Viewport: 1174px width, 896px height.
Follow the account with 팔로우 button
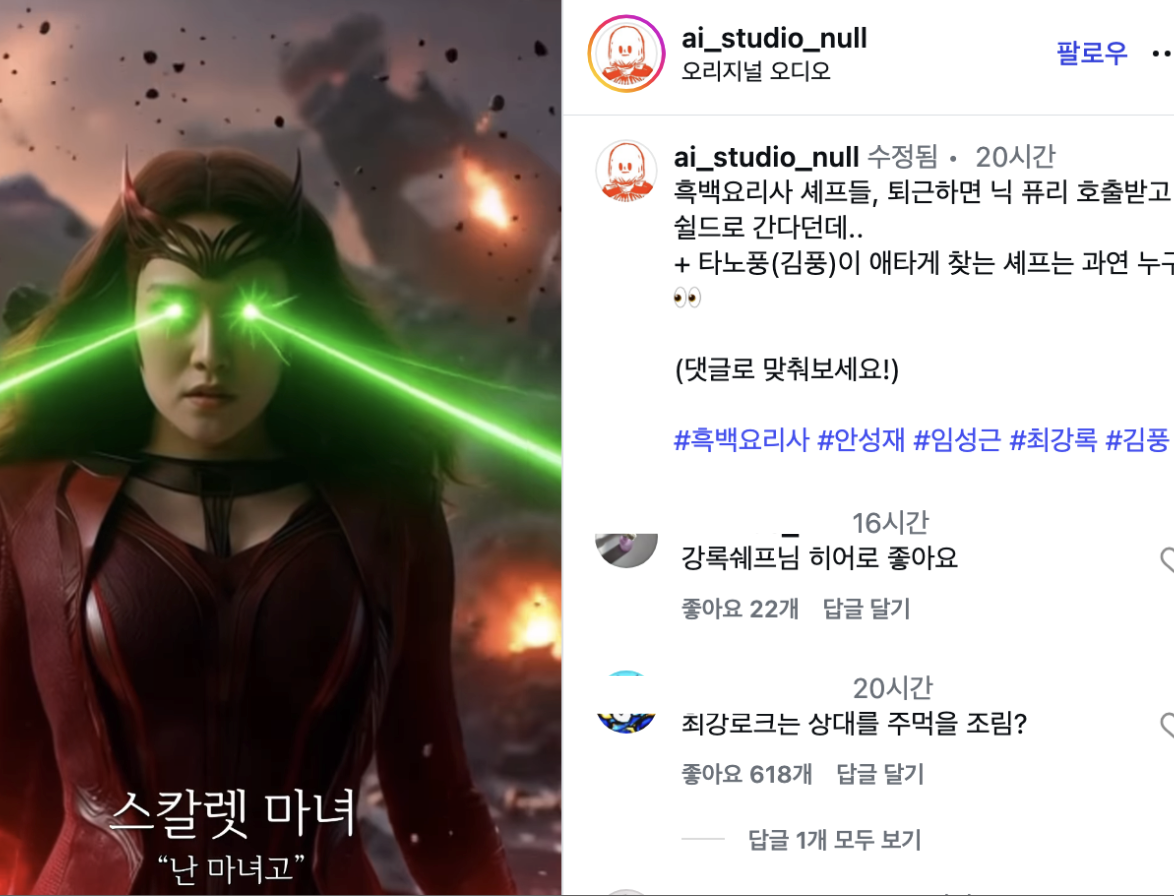coord(1091,53)
